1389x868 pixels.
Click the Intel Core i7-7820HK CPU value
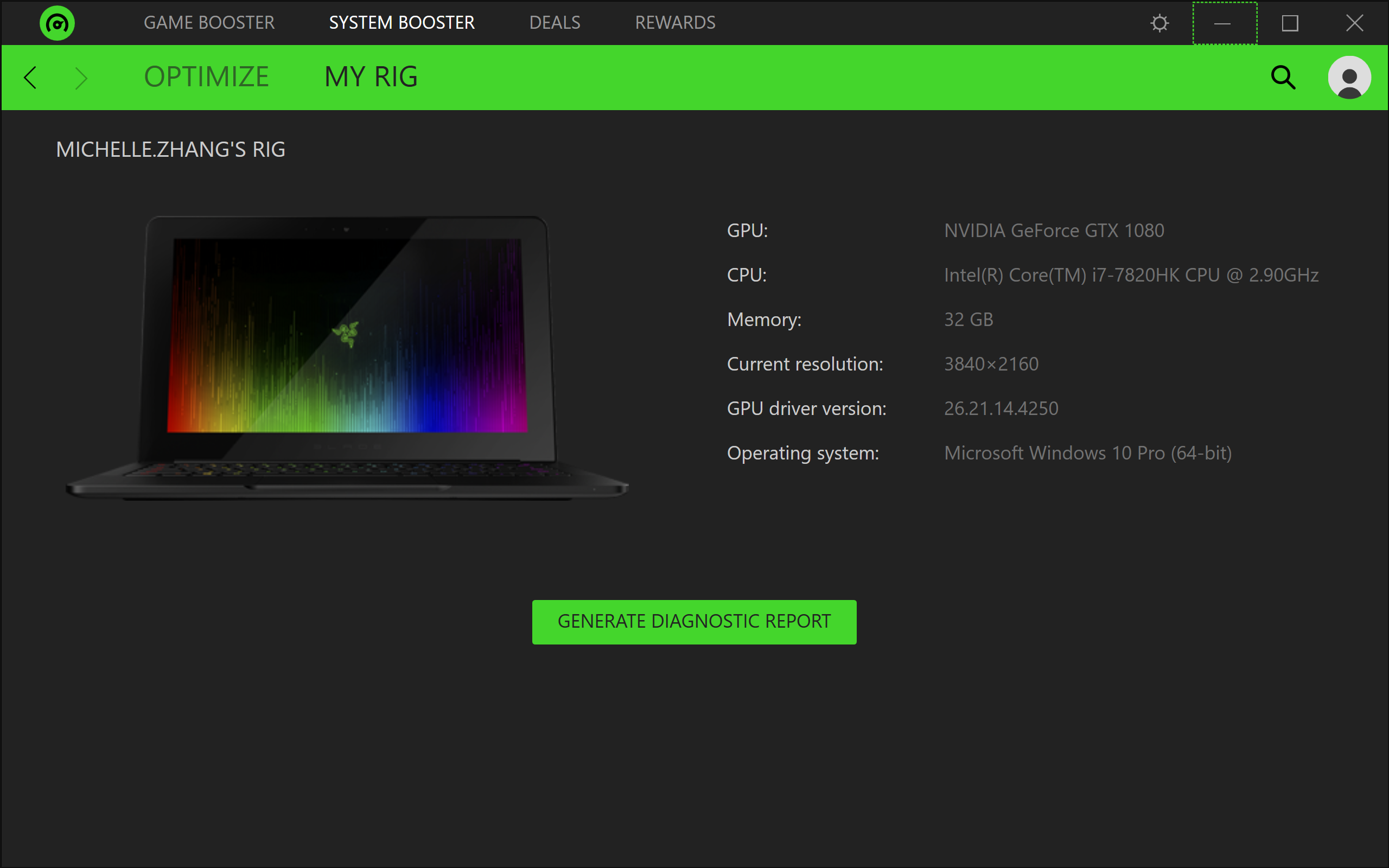point(1131,275)
